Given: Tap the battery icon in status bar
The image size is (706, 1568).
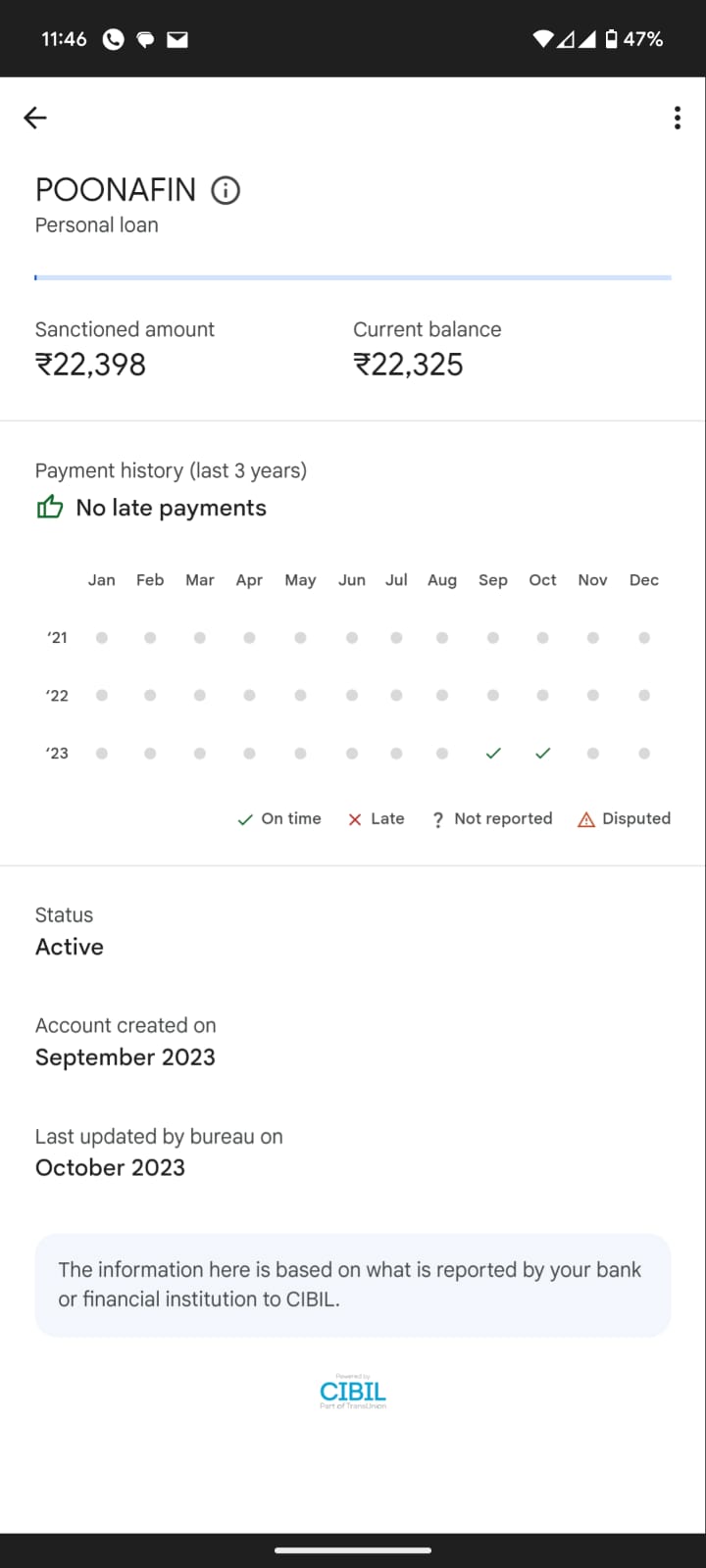Looking at the screenshot, I should 611,39.
